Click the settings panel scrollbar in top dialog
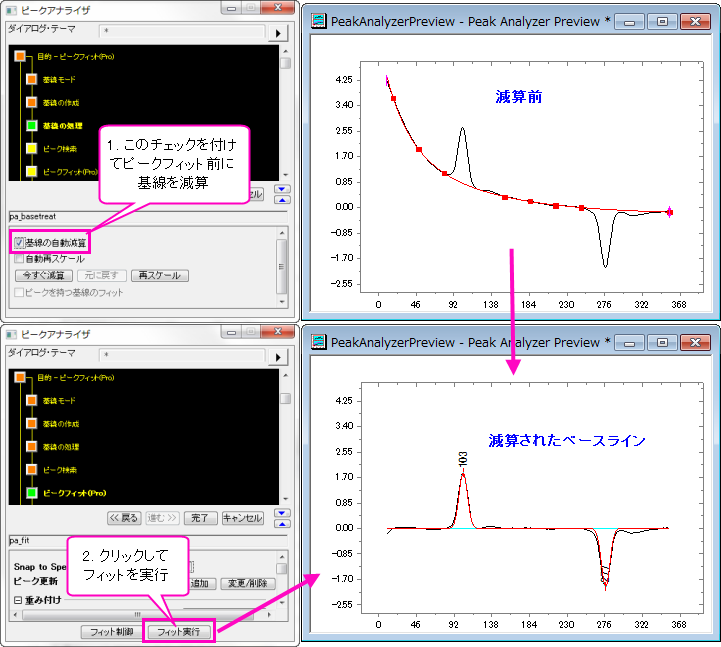The height and width of the screenshot is (647, 721). click(x=282, y=267)
